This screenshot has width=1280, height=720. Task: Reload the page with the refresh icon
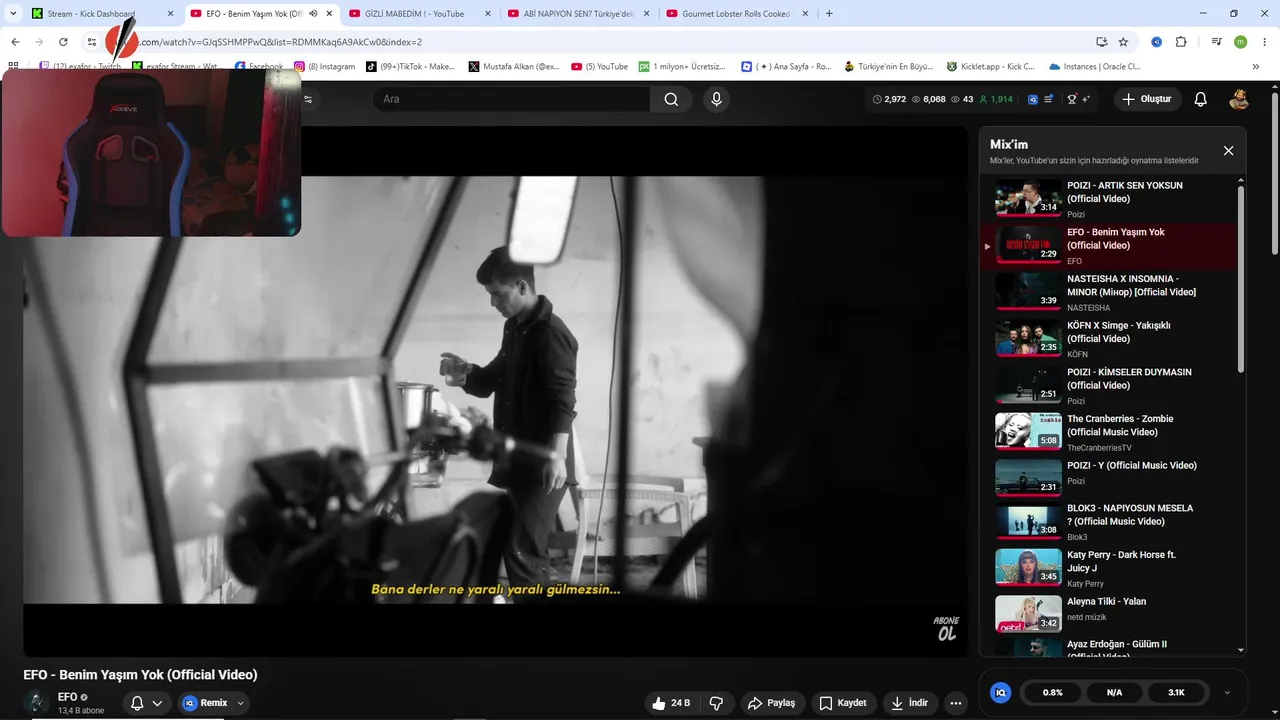(x=63, y=42)
